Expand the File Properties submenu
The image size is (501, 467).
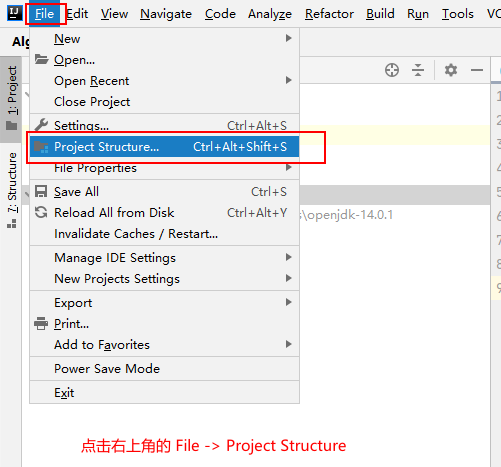(164, 168)
